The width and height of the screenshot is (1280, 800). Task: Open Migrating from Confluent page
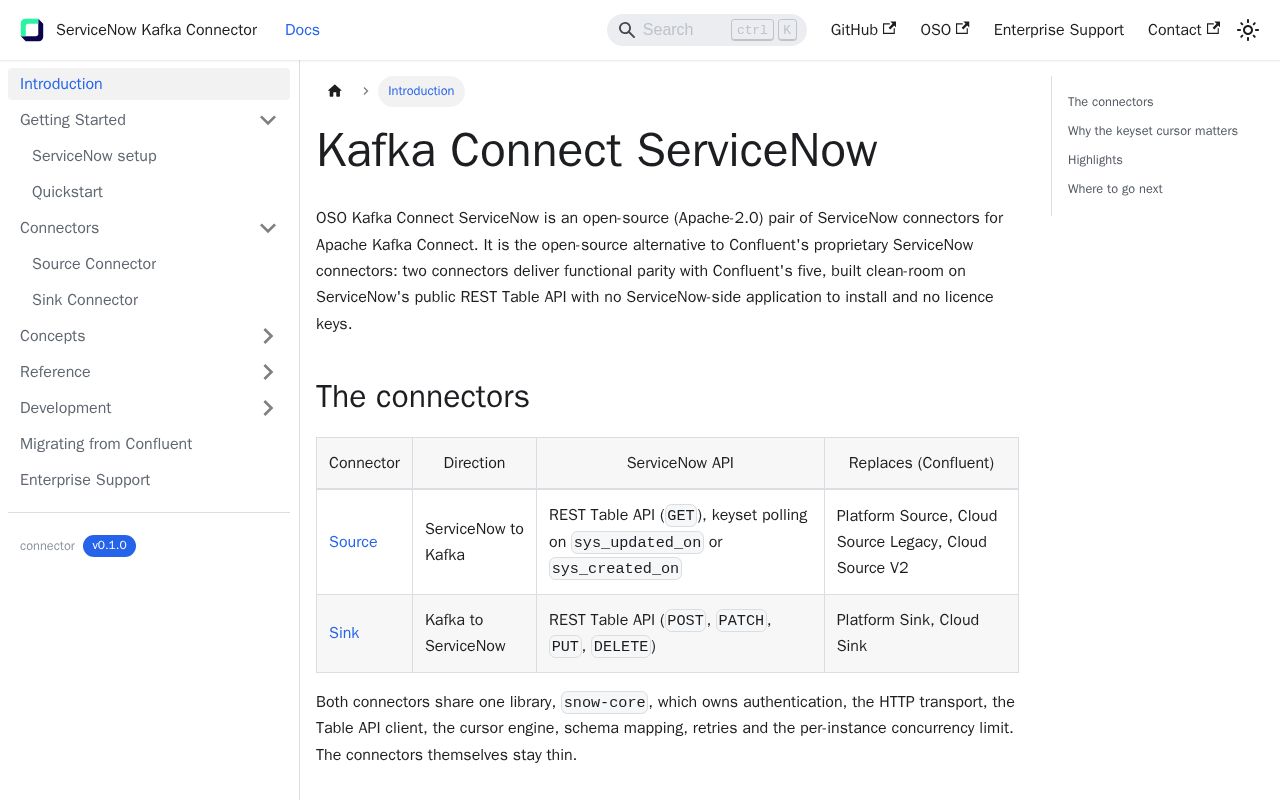tap(149, 444)
